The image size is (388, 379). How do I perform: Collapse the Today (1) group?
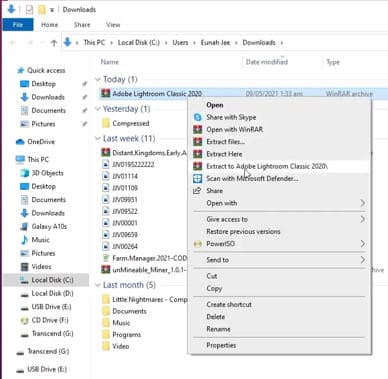98,79
